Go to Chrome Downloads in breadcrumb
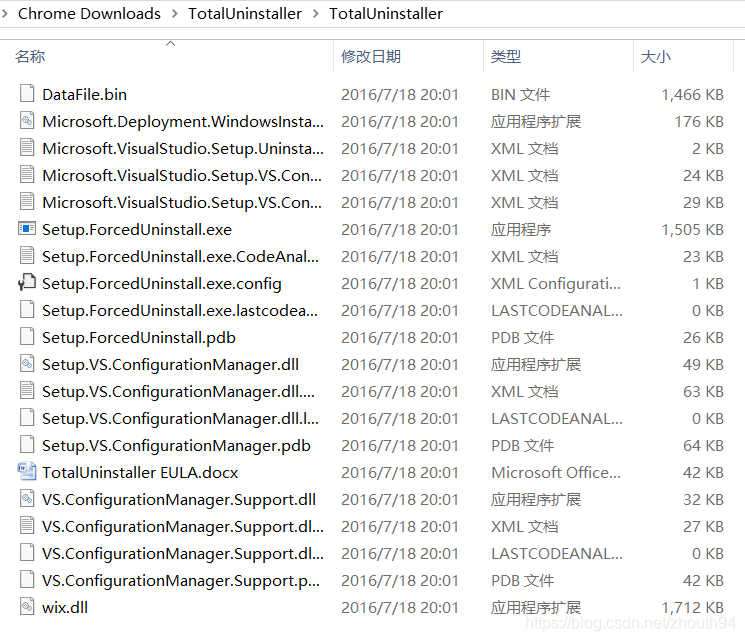 tap(89, 14)
